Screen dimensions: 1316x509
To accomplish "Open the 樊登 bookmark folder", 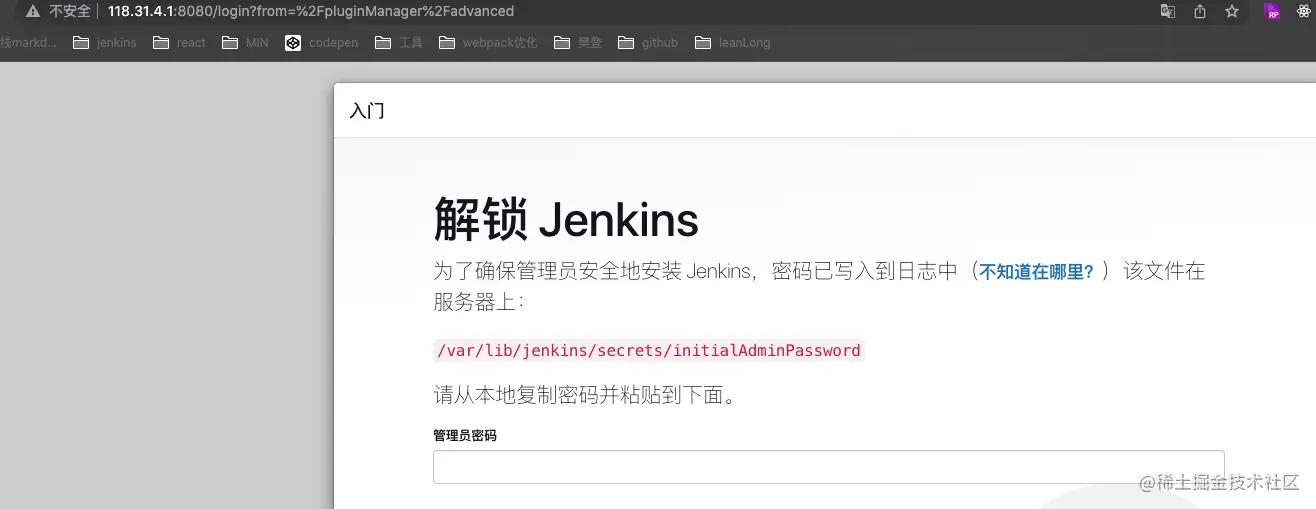I will 577,43.
